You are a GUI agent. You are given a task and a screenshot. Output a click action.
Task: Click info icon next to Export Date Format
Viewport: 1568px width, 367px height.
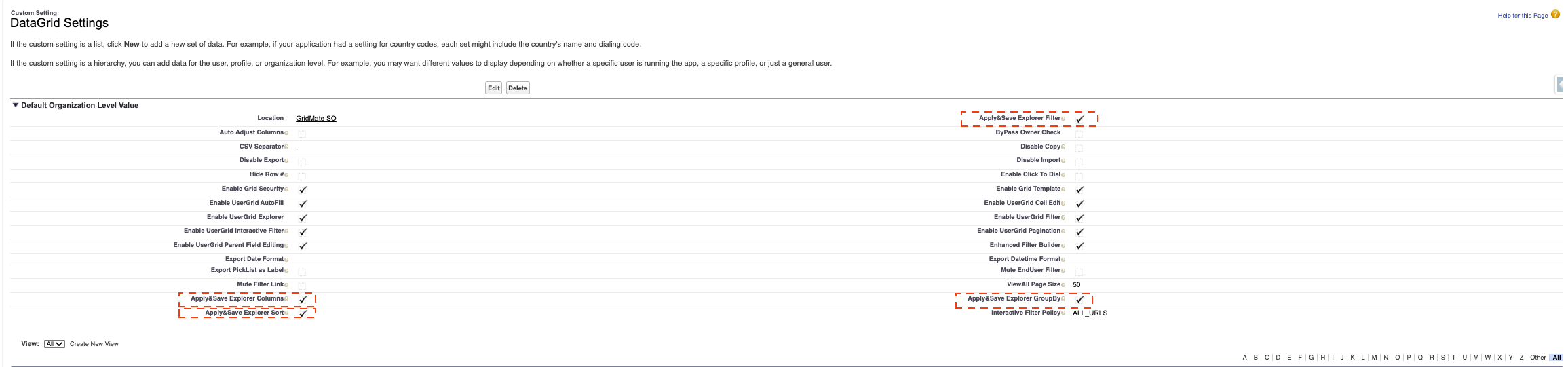(x=286, y=260)
